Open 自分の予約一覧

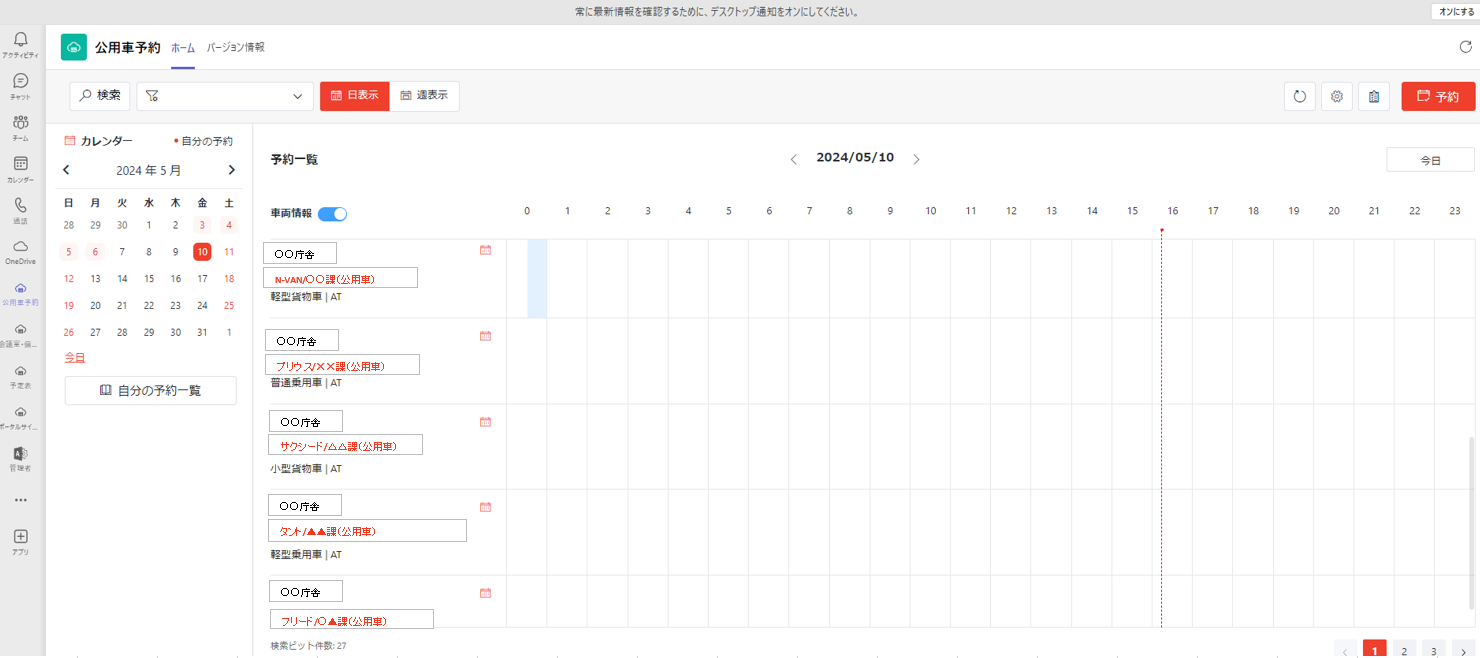pyautogui.click(x=151, y=390)
